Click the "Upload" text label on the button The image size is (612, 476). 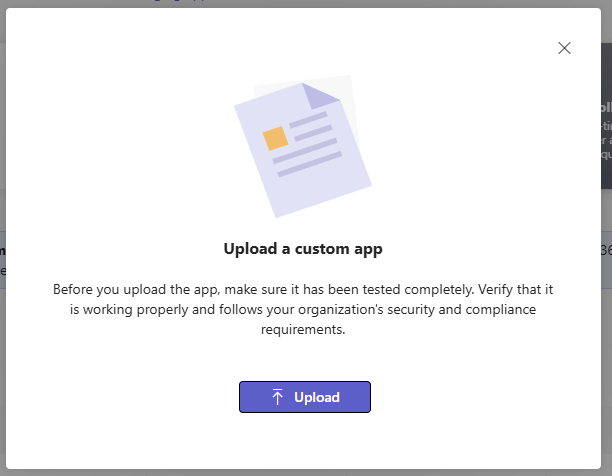[x=317, y=397]
